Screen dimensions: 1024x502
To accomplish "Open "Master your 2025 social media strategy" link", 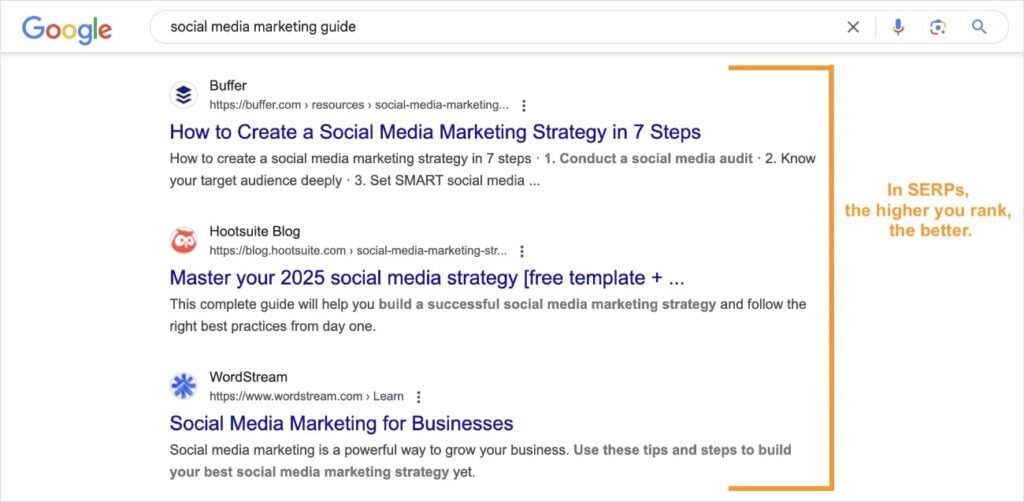I will (427, 277).
